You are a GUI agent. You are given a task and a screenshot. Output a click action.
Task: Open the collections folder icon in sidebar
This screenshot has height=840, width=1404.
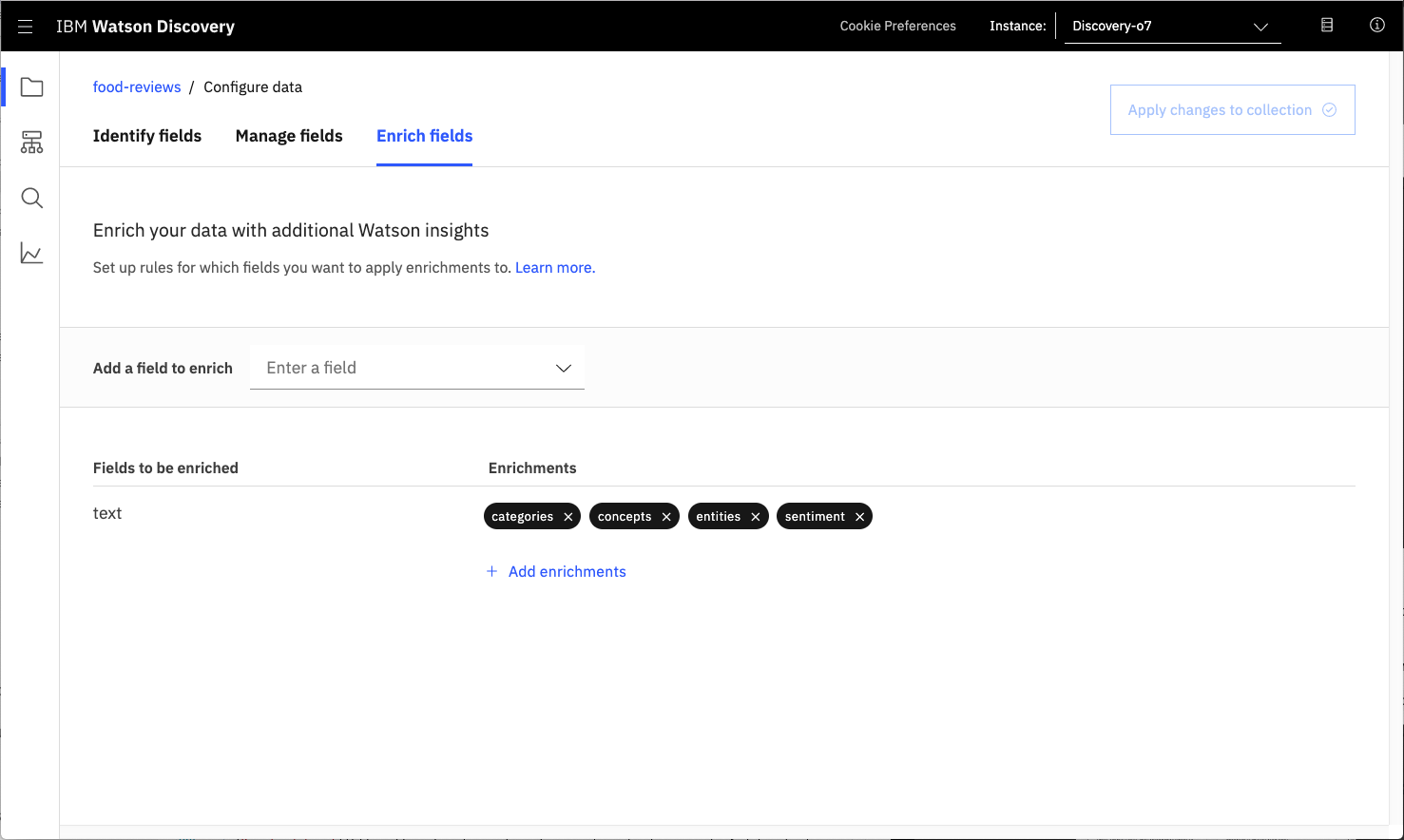click(31, 87)
